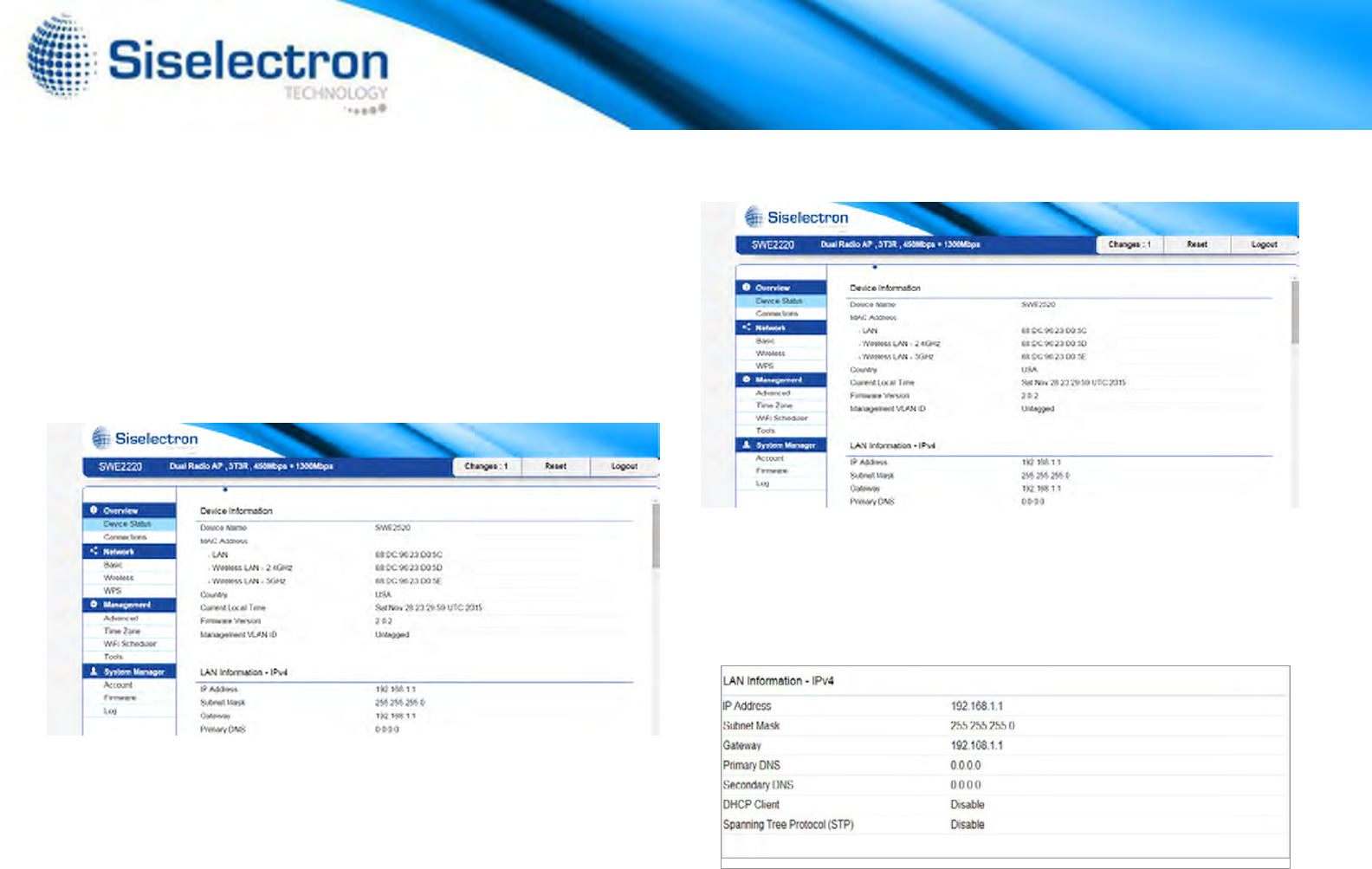Click "Current Local Time" label in the right screenshot
Image resolution: width=1372 pixels, height=869 pixels.
[882, 383]
